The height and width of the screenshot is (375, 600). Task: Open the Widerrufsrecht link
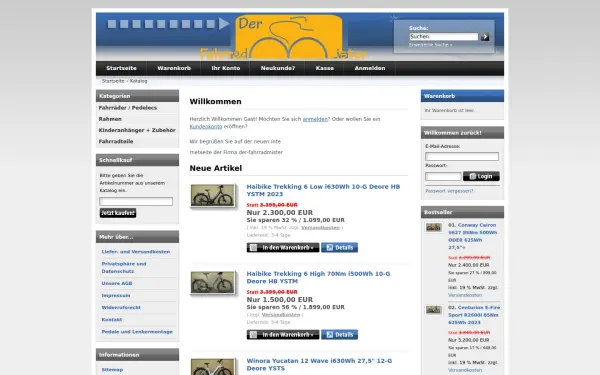pos(121,308)
